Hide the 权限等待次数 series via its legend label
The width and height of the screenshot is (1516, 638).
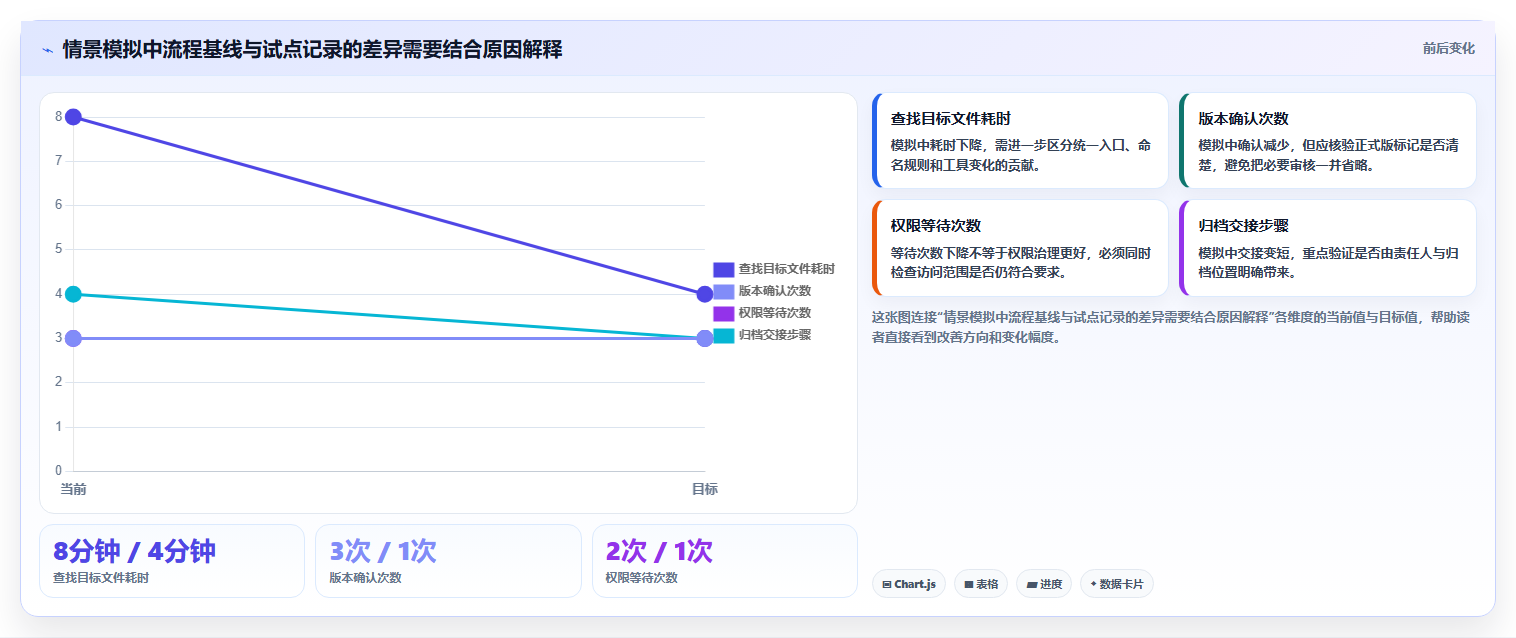point(775,313)
